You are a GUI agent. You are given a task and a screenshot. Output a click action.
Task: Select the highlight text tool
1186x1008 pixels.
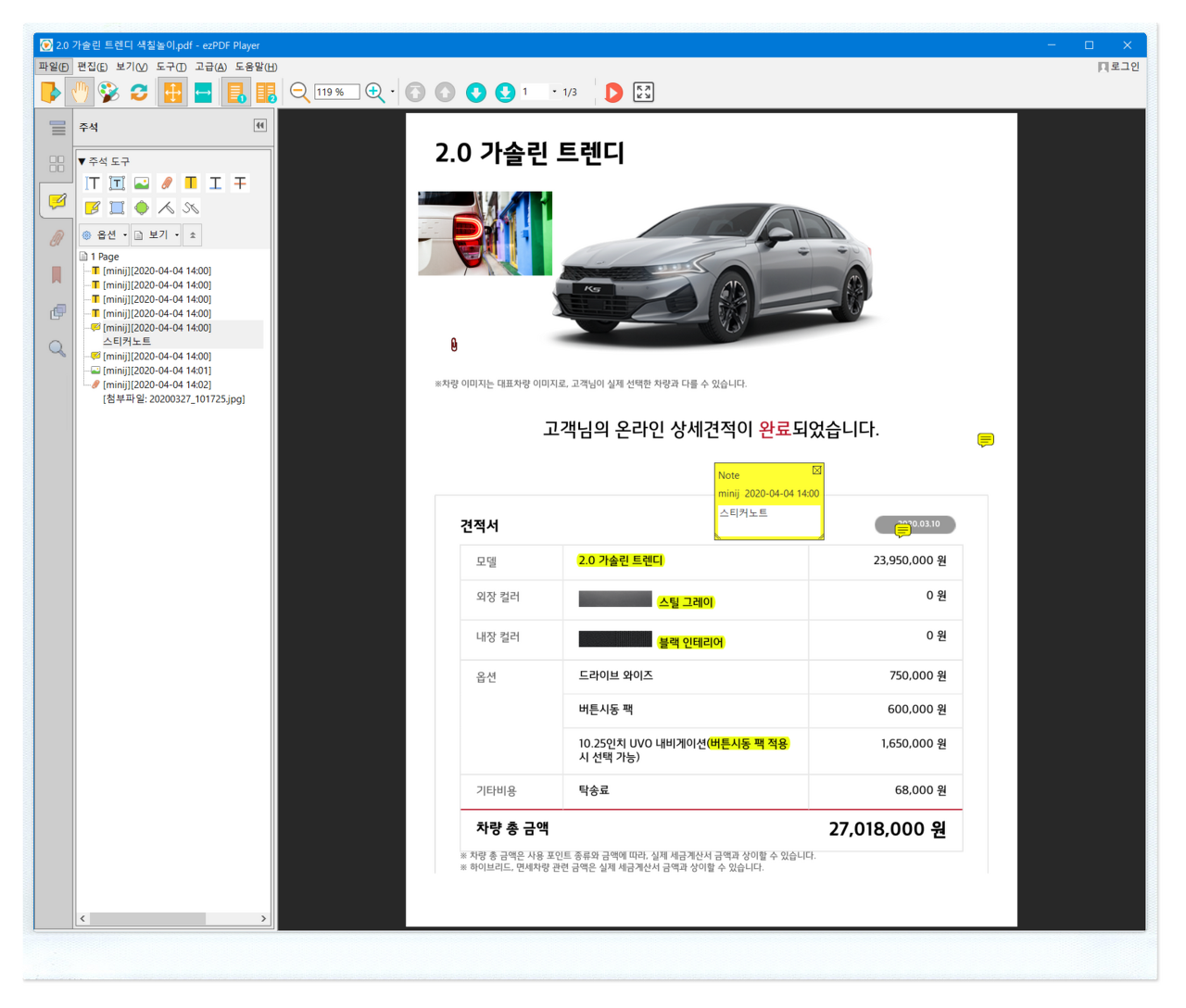coord(191,183)
